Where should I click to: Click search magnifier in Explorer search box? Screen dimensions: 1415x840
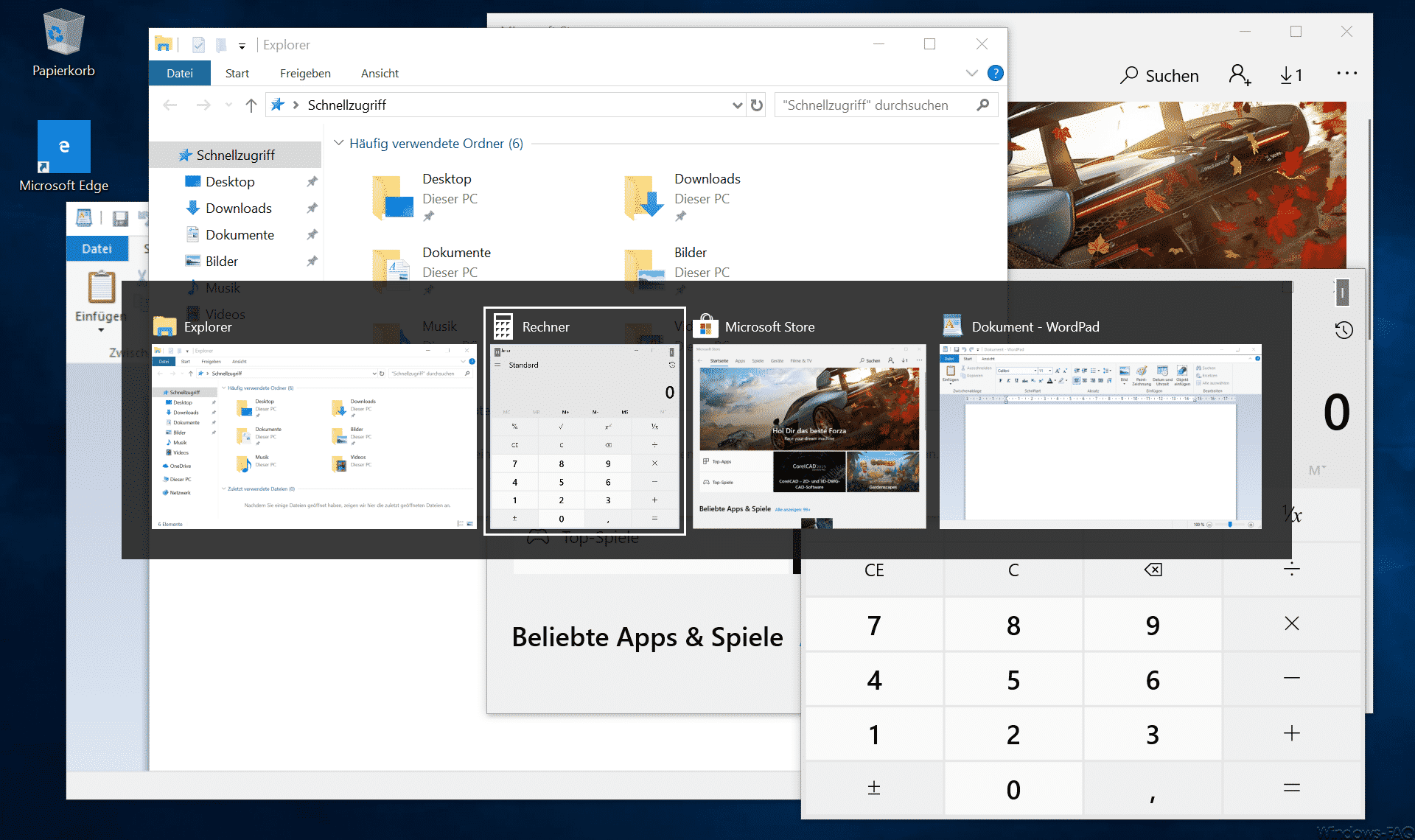coord(983,105)
